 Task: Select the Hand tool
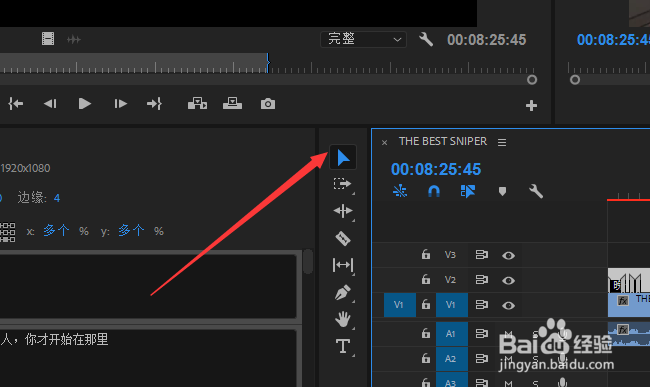pos(343,319)
